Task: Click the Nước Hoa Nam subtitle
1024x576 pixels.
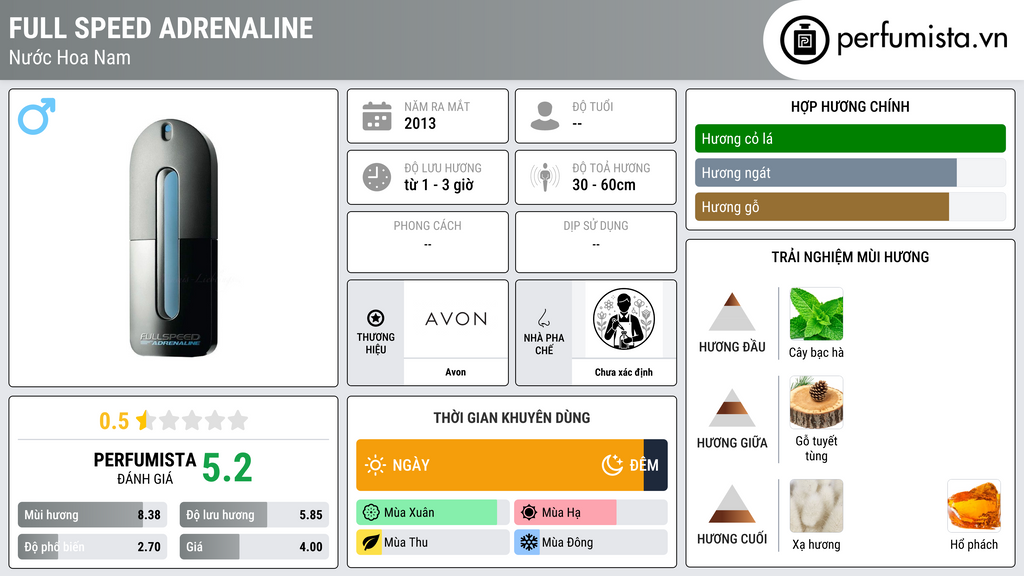Action: pyautogui.click(x=70, y=57)
